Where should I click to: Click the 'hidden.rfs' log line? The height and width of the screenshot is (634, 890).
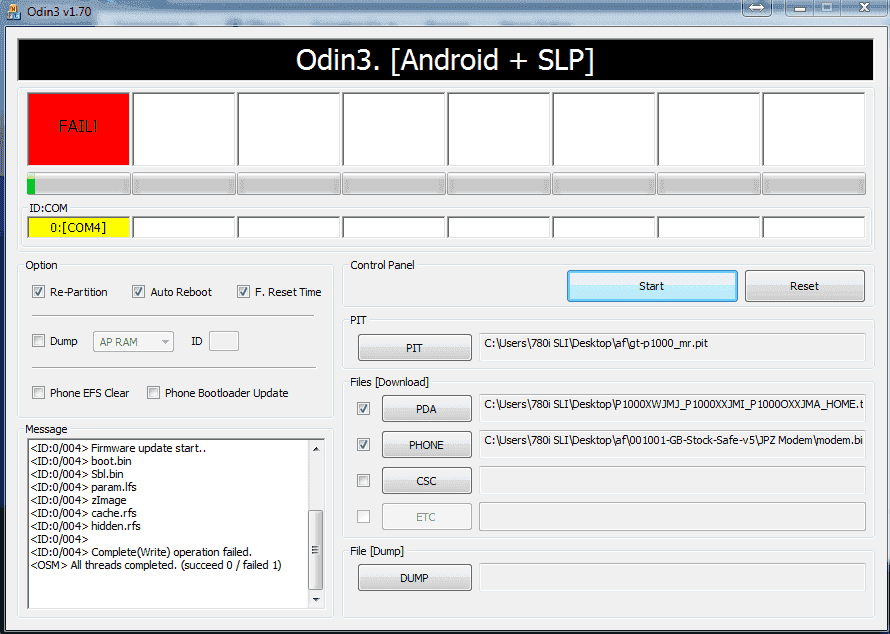[x=86, y=526]
